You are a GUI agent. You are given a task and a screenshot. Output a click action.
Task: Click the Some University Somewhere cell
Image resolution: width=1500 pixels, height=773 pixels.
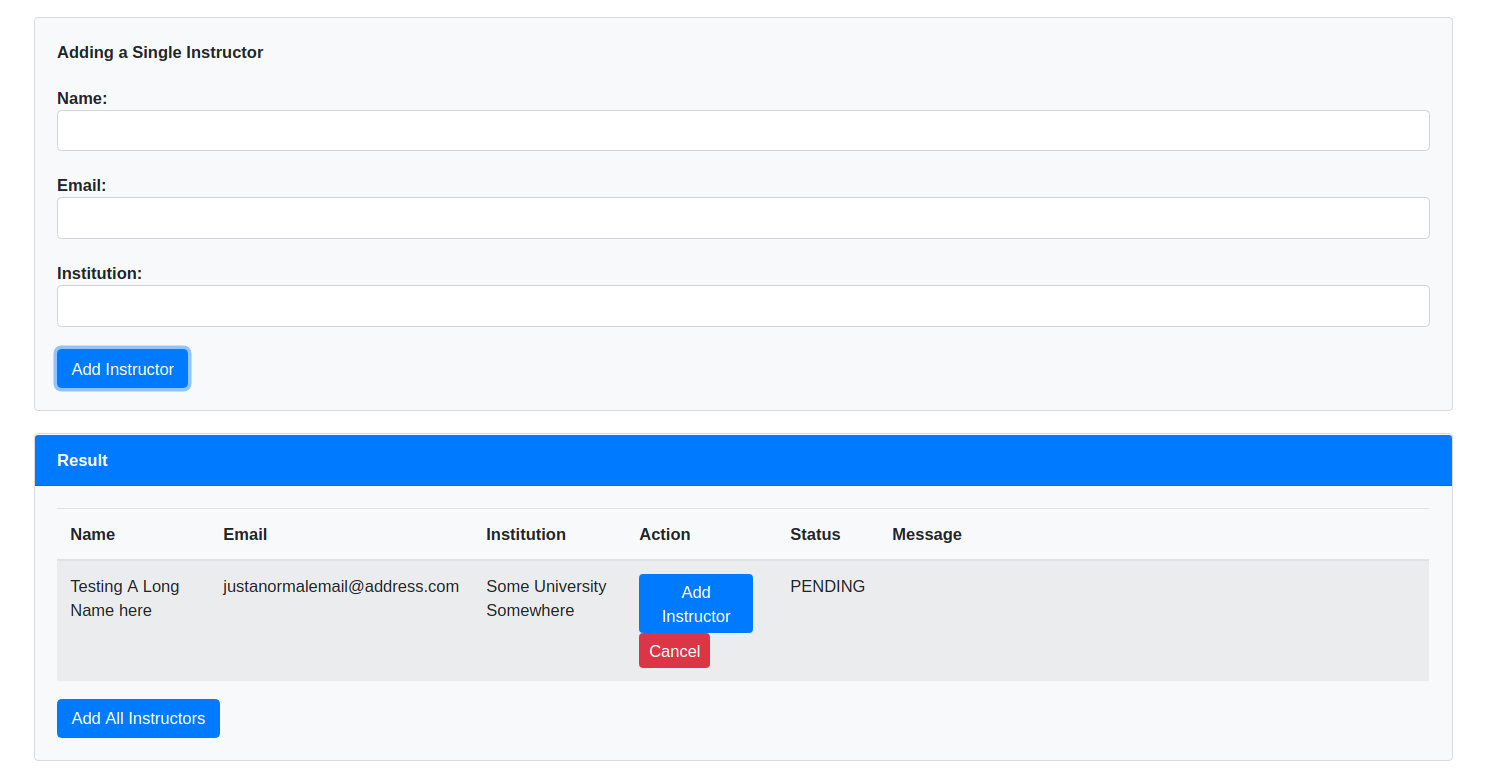pyautogui.click(x=546, y=598)
